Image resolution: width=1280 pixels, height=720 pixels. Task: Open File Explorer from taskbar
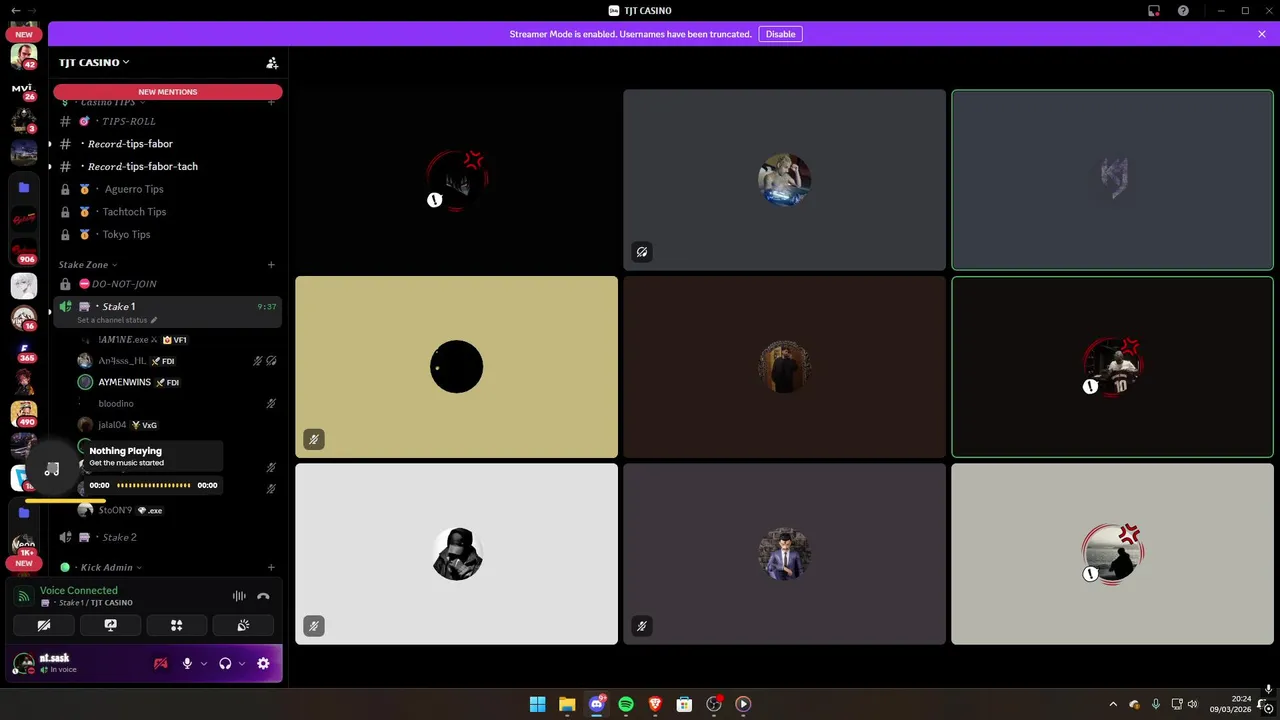click(567, 704)
